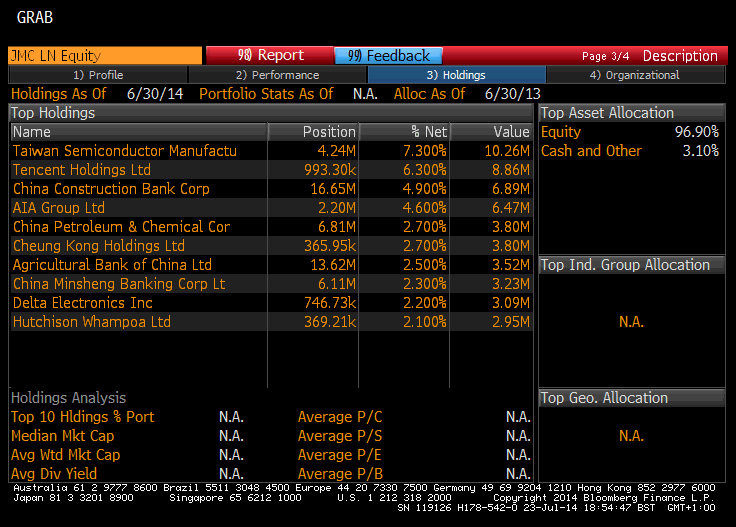
Task: Click the Holdings Analysis heading
Action: (x=69, y=398)
